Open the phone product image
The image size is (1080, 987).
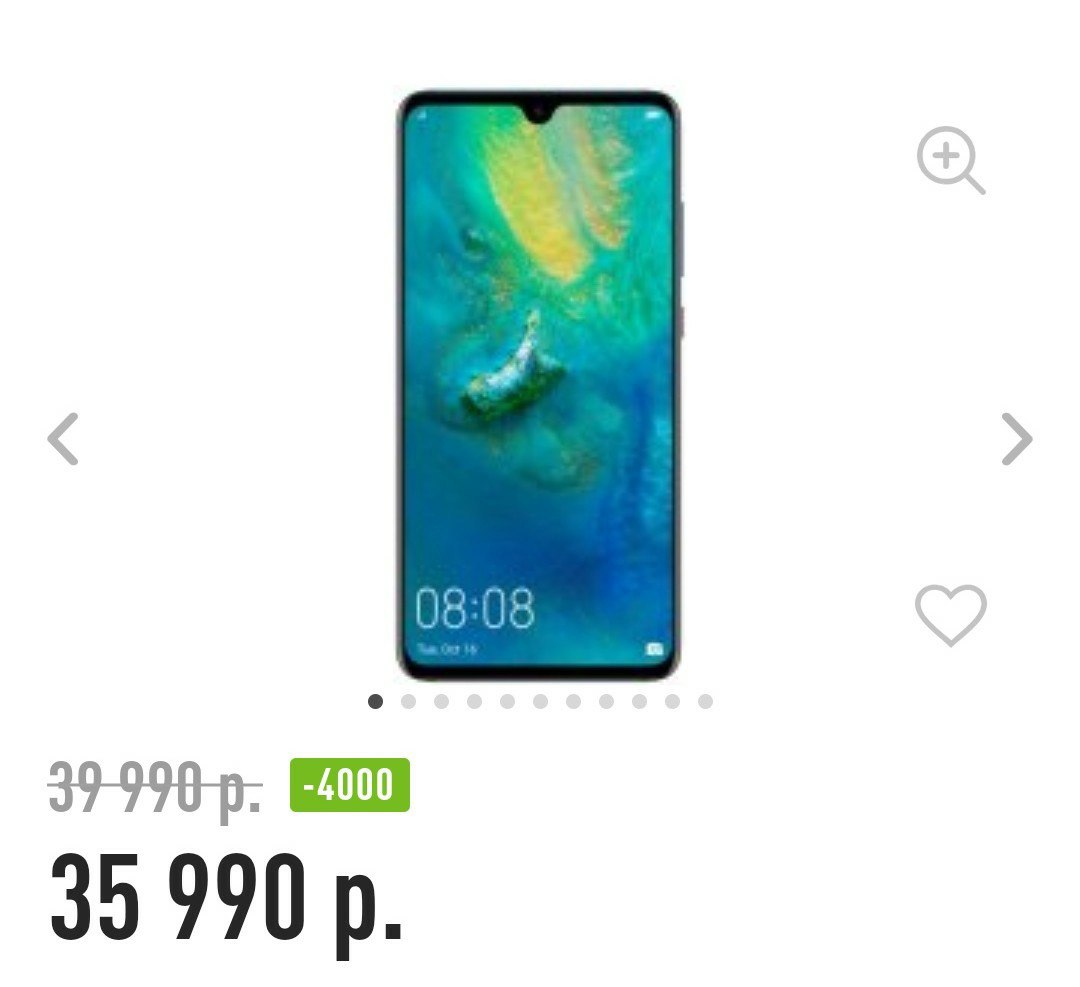click(x=539, y=385)
